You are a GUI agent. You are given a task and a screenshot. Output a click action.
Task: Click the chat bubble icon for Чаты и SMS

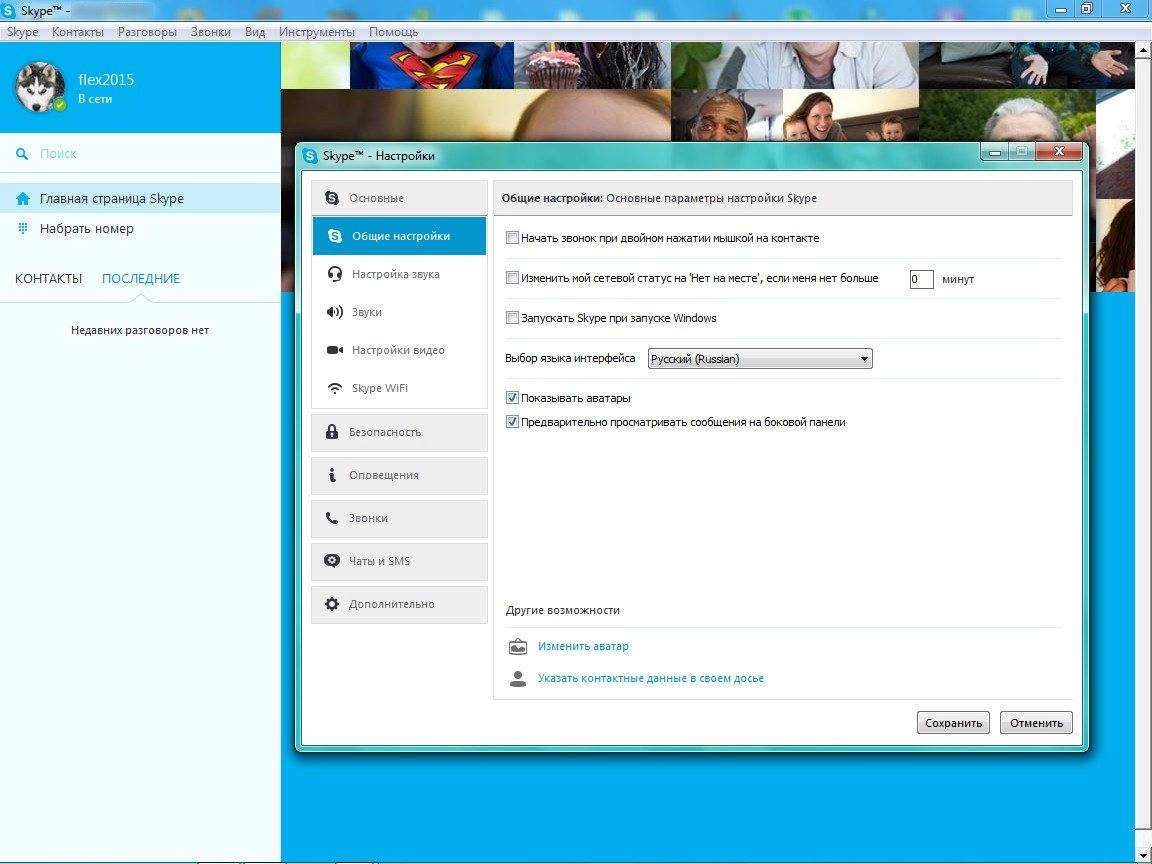[x=332, y=561]
